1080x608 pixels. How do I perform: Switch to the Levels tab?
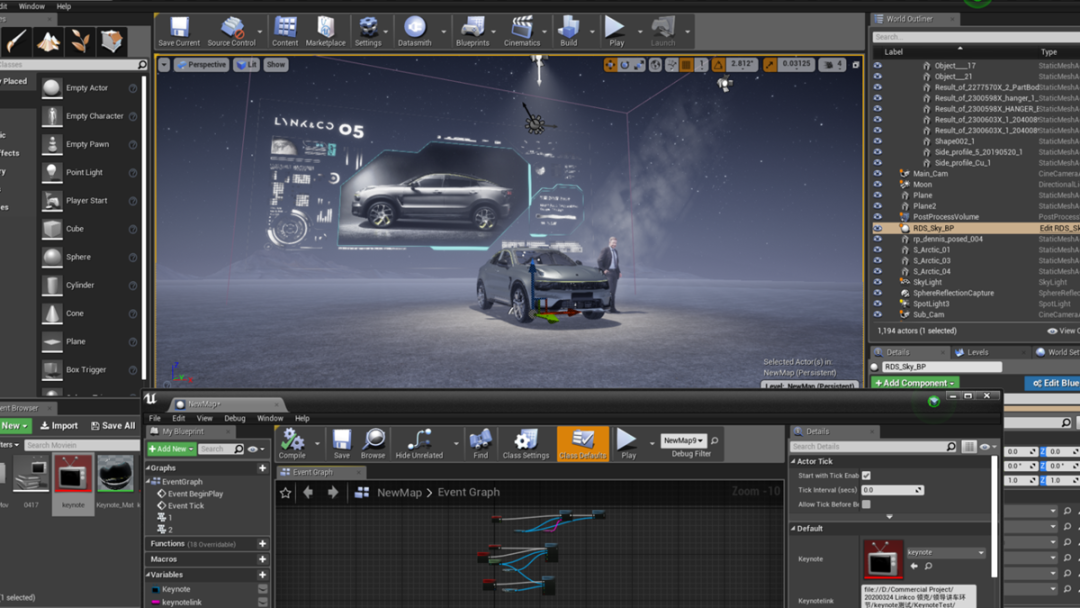coord(977,352)
